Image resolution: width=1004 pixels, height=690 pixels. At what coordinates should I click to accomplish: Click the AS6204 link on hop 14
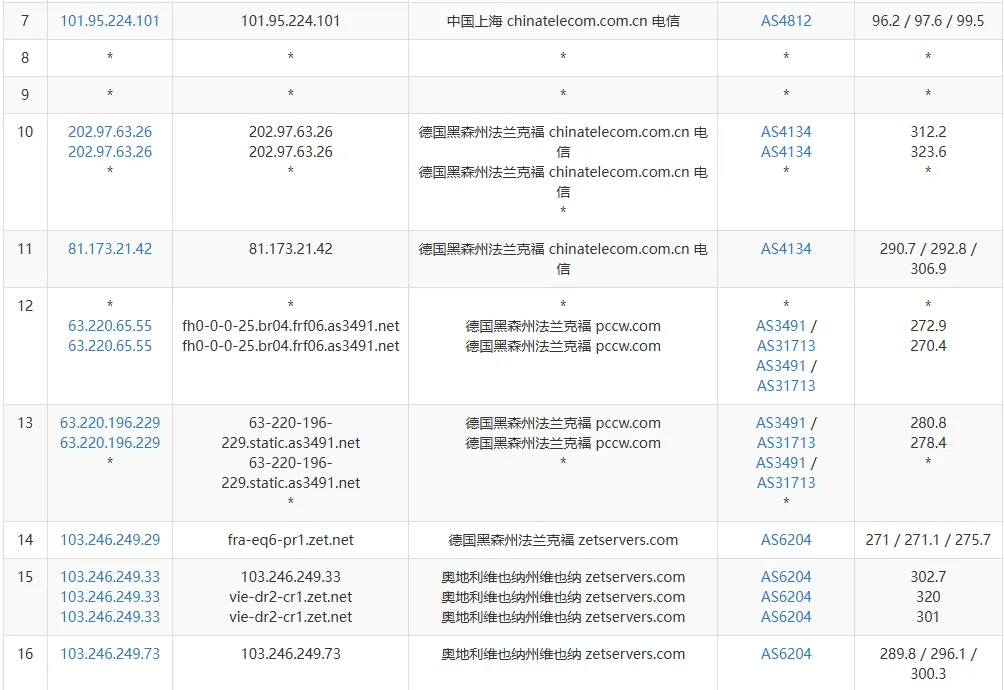785,539
